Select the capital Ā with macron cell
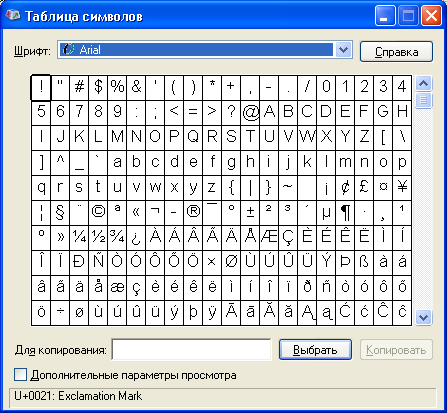 pyautogui.click(x=231, y=312)
